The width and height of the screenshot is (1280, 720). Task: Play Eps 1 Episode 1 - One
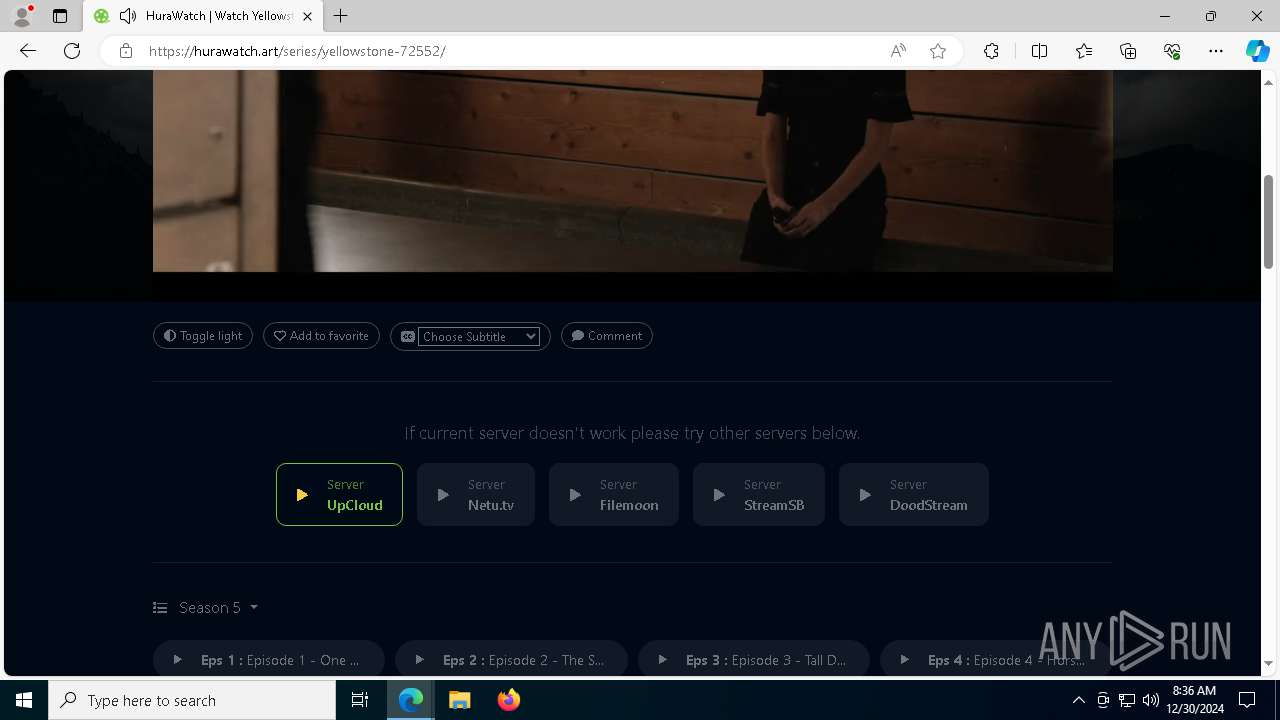pos(268,660)
